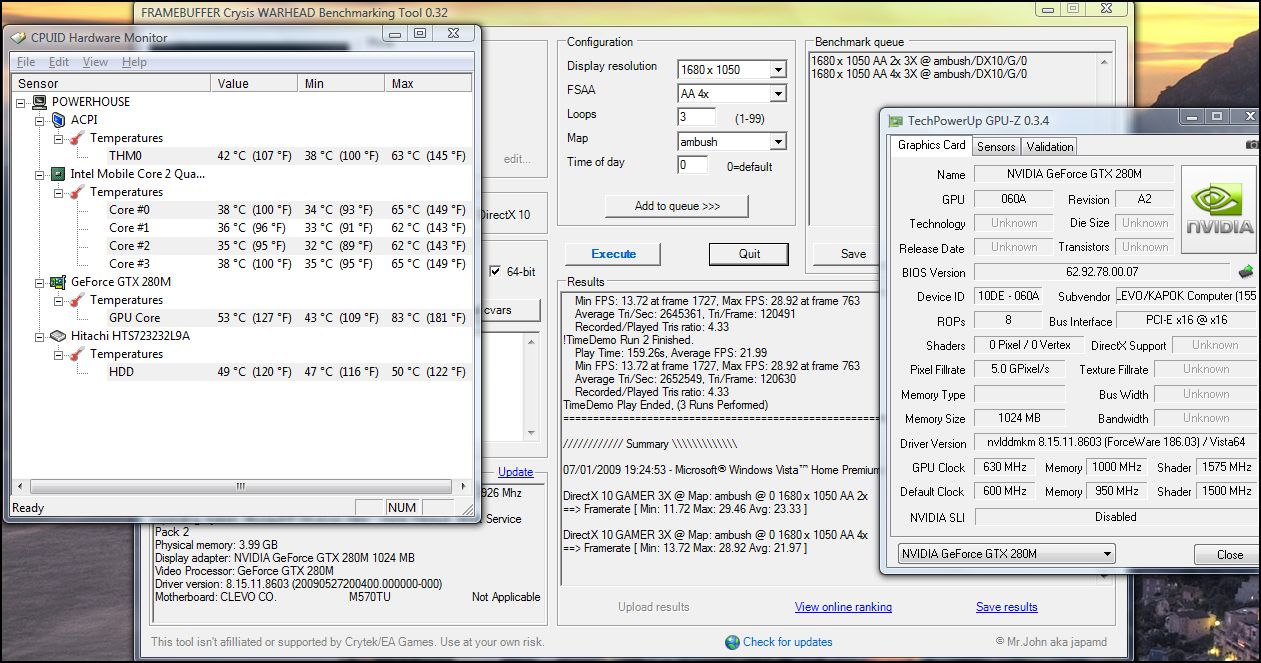This screenshot has height=663, width=1261.
Task: Open the Help menu in Hardware Monitor
Action: (x=134, y=62)
